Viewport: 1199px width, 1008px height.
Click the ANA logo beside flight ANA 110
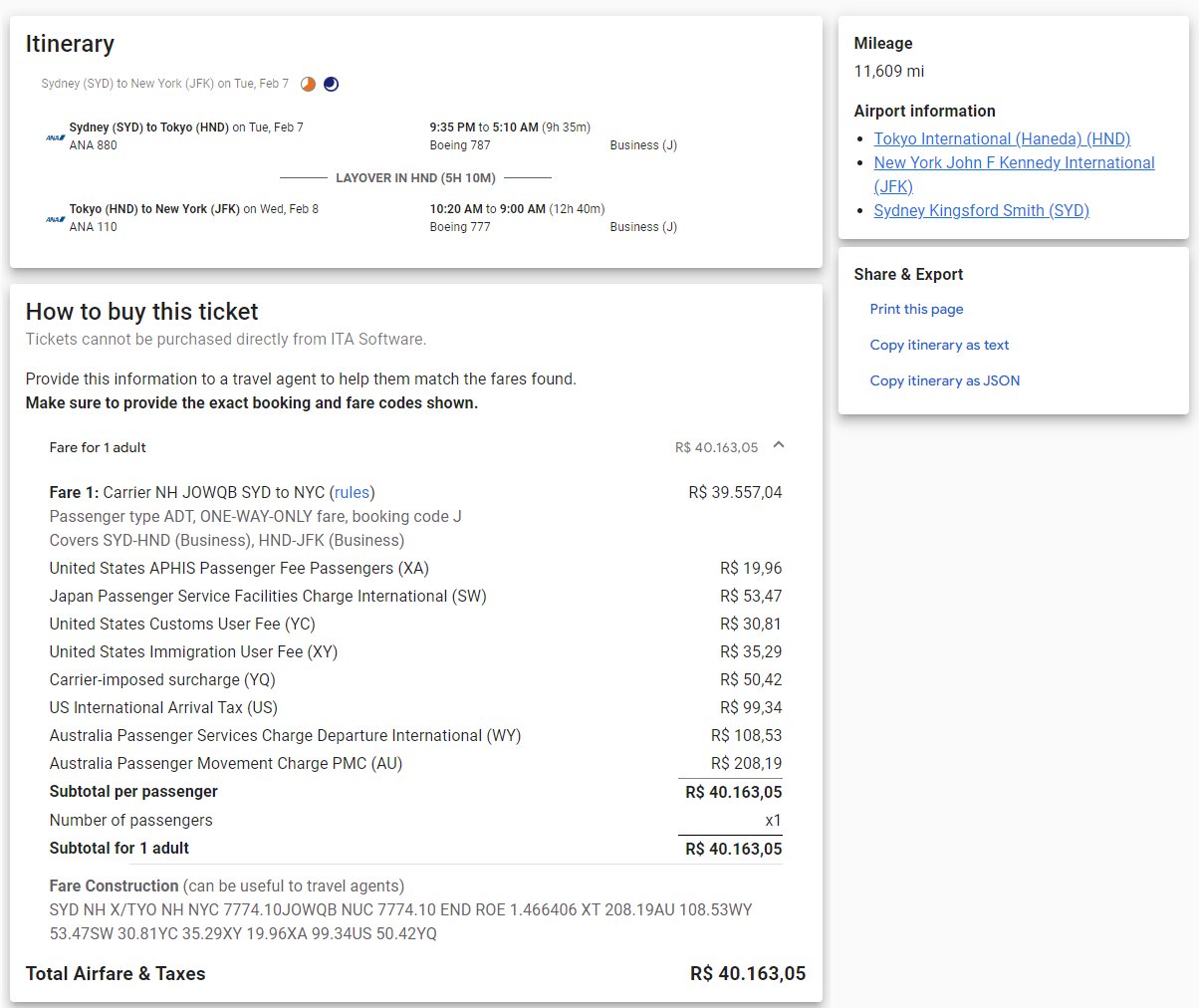coord(55,219)
